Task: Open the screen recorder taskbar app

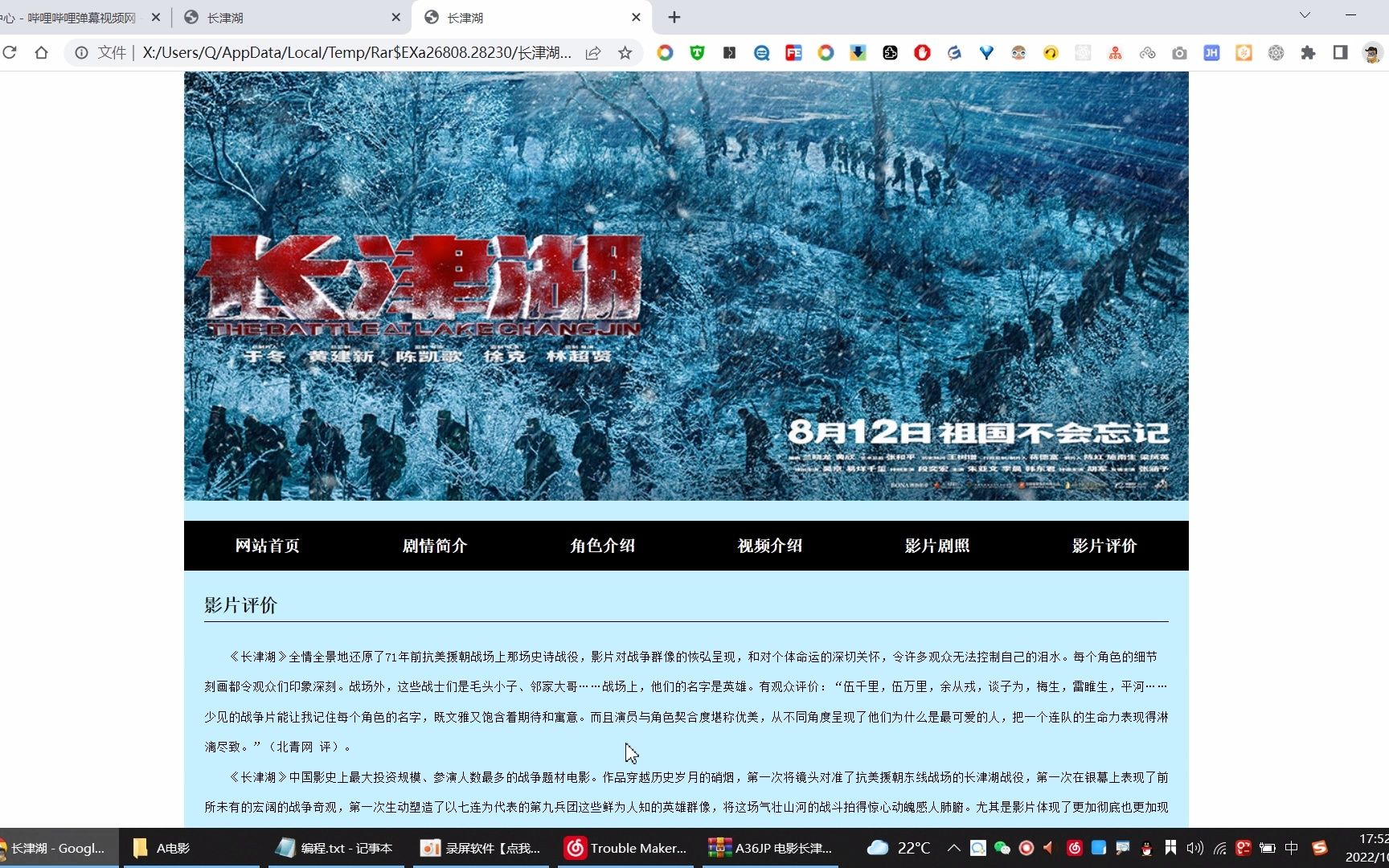Action: (481, 848)
